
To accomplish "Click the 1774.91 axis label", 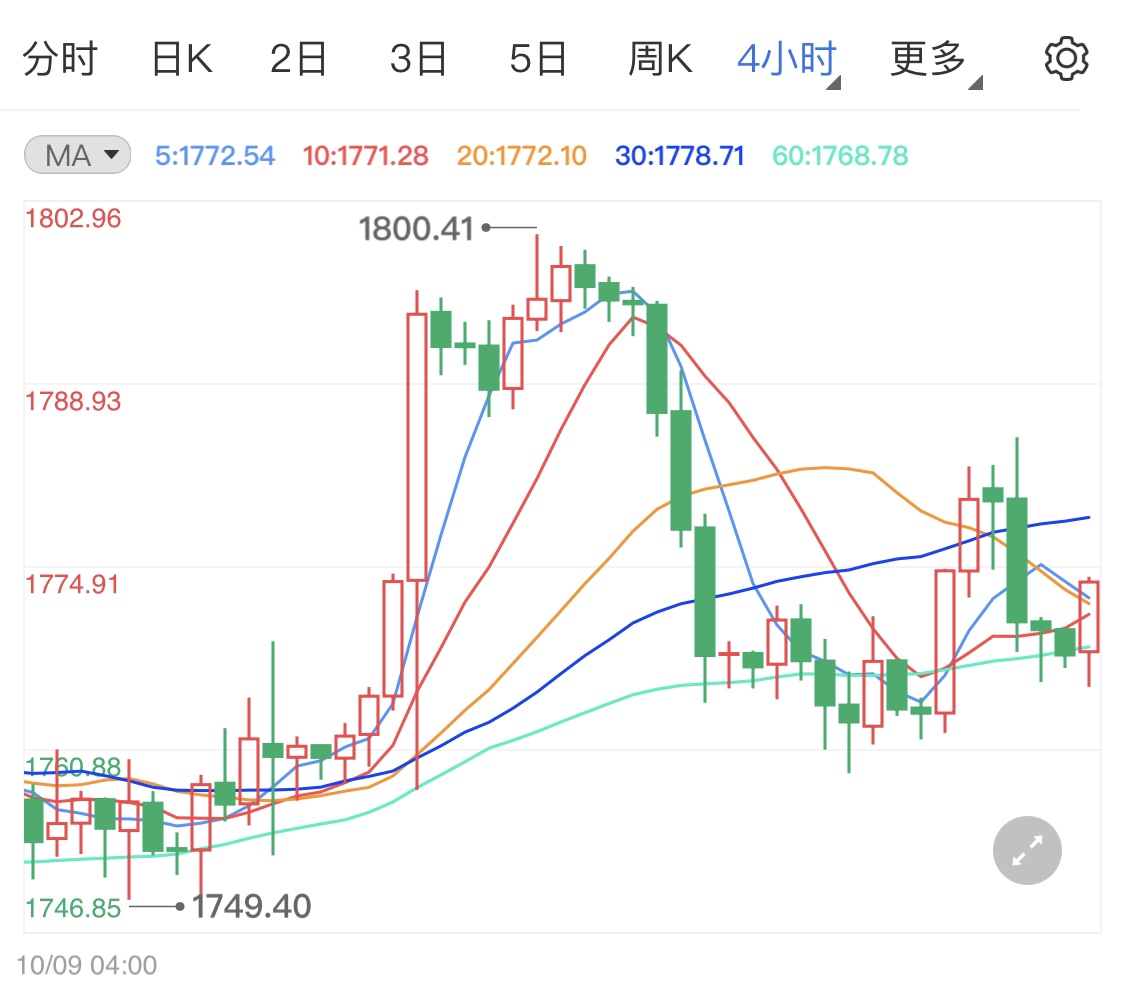I will pyautogui.click(x=73, y=584).
